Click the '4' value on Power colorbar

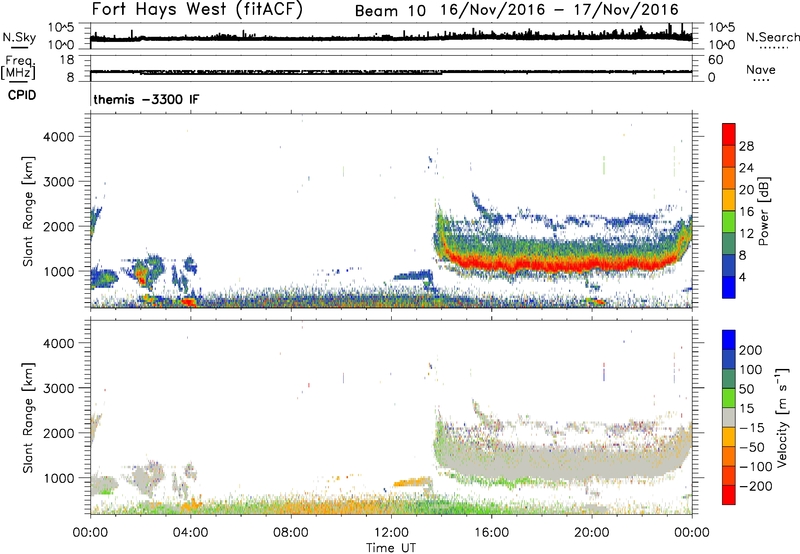[742, 277]
